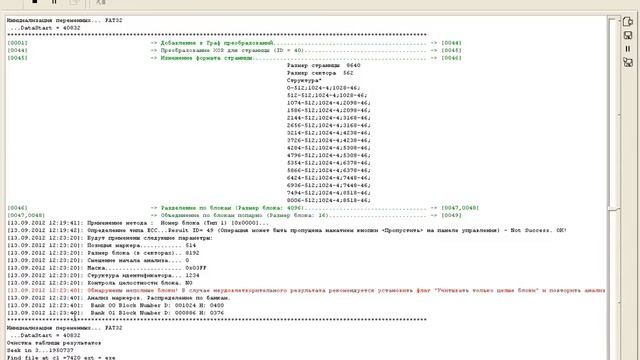
Task: Click the "Размер сектора 562" line
Action: (320, 73)
